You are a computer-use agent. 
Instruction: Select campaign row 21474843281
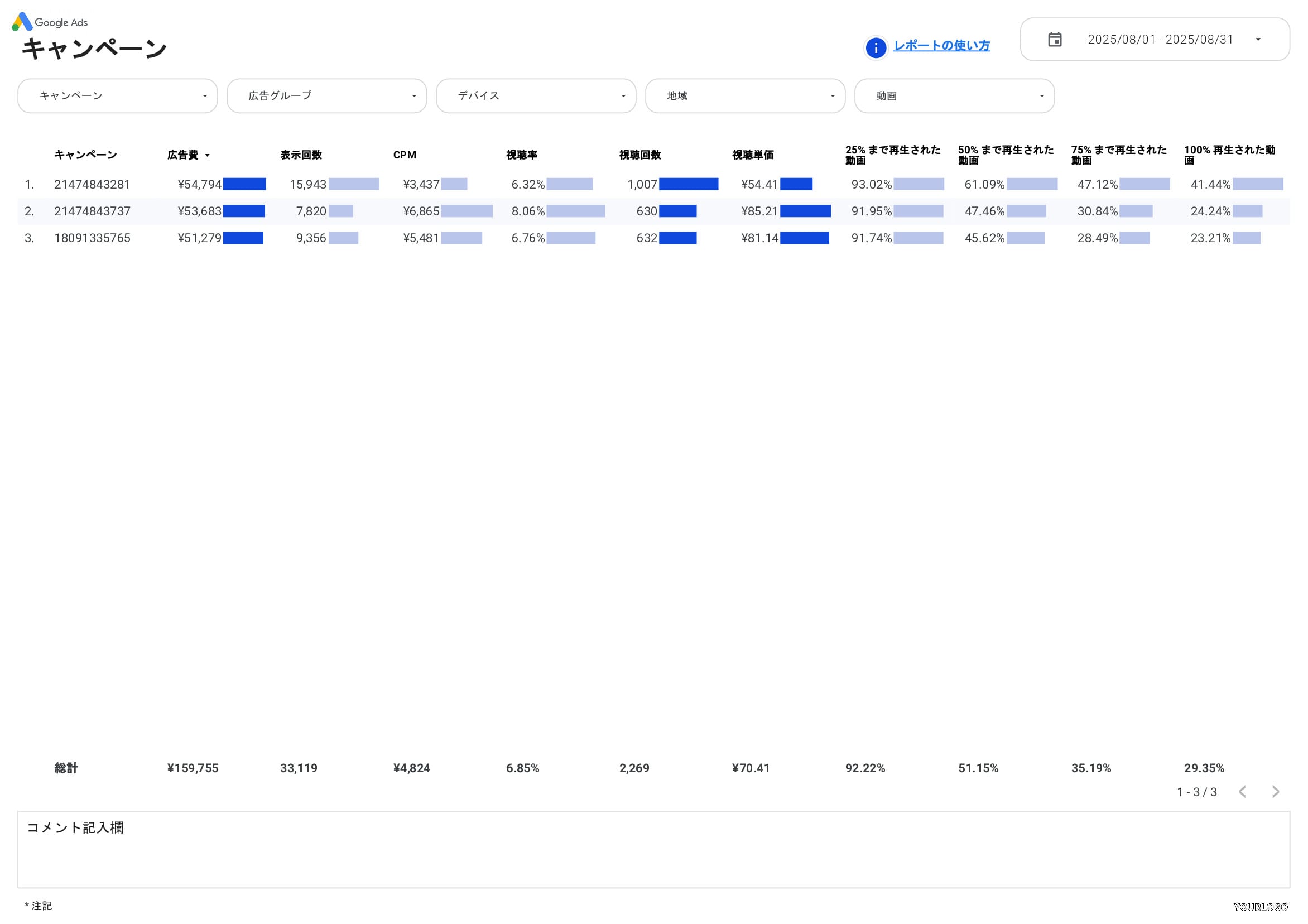(x=92, y=185)
